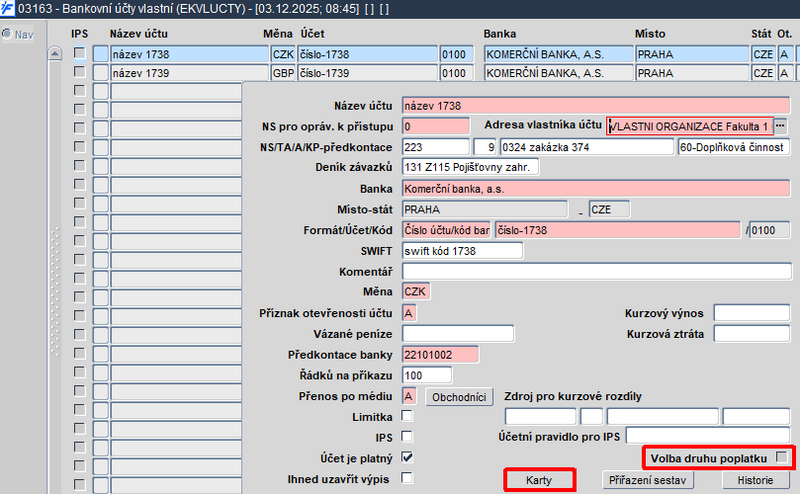The image size is (800, 494).
Task: Click the Formát field Číslo účtu/kód ban
Action: point(446,230)
